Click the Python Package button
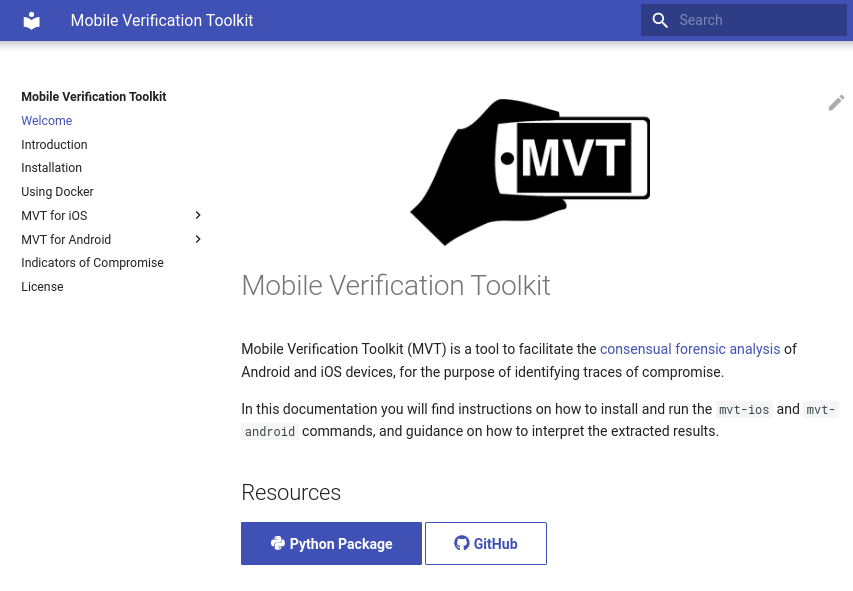This screenshot has width=853, height=591. coord(331,544)
